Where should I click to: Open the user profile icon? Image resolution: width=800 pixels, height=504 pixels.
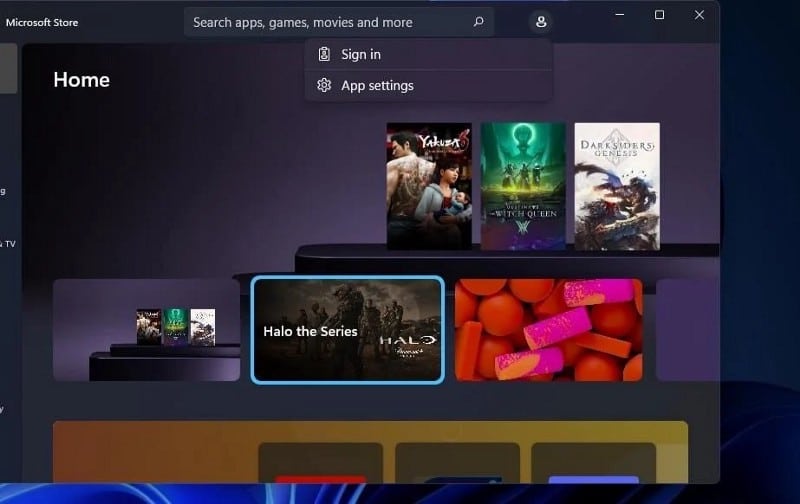point(541,22)
